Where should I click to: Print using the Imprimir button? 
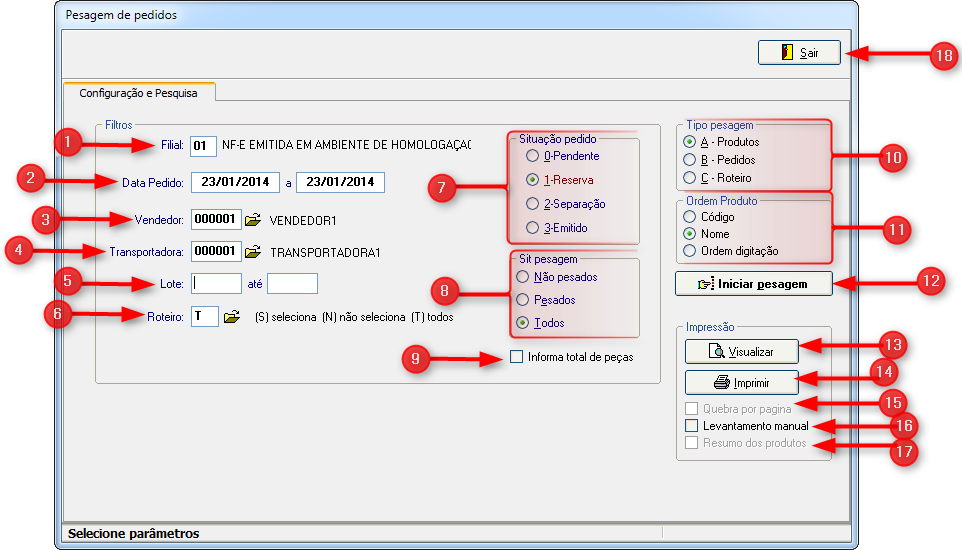[x=741, y=382]
